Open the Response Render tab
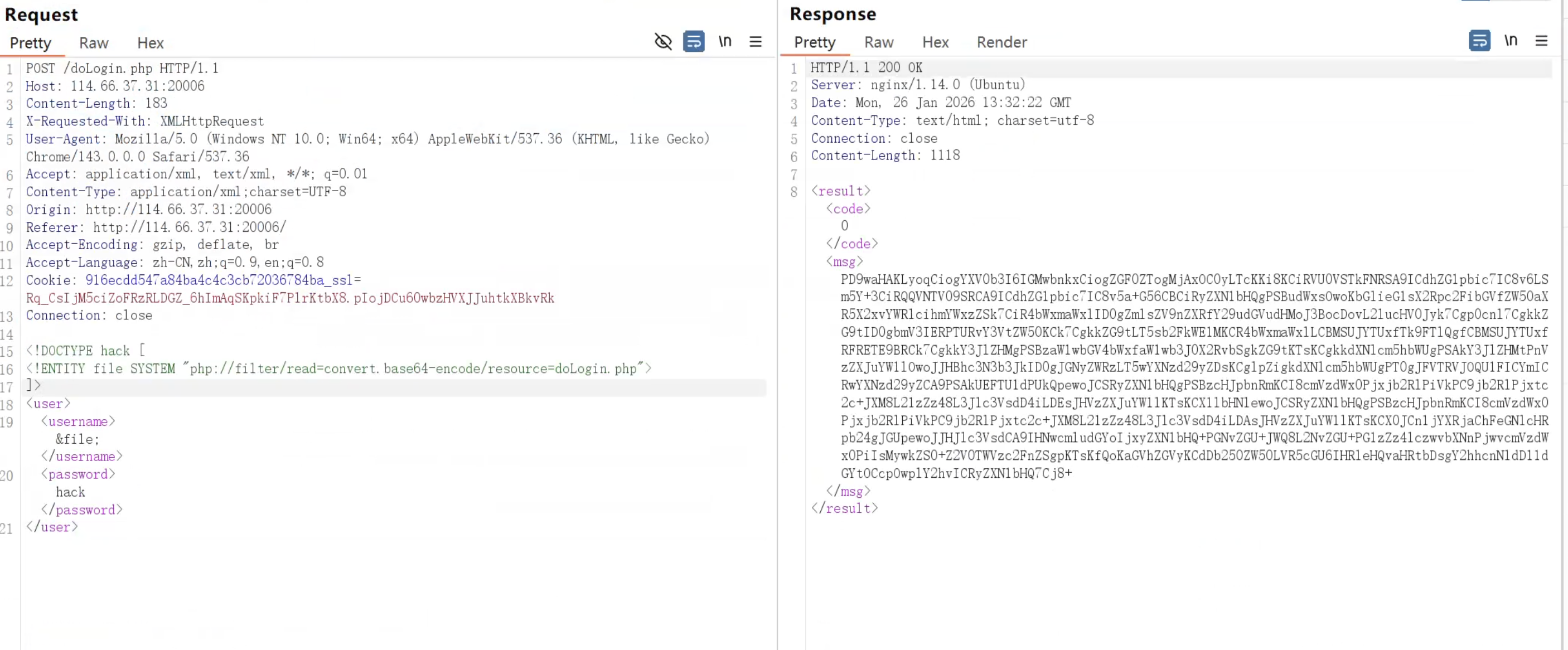This screenshot has width=1568, height=650. tap(1001, 42)
